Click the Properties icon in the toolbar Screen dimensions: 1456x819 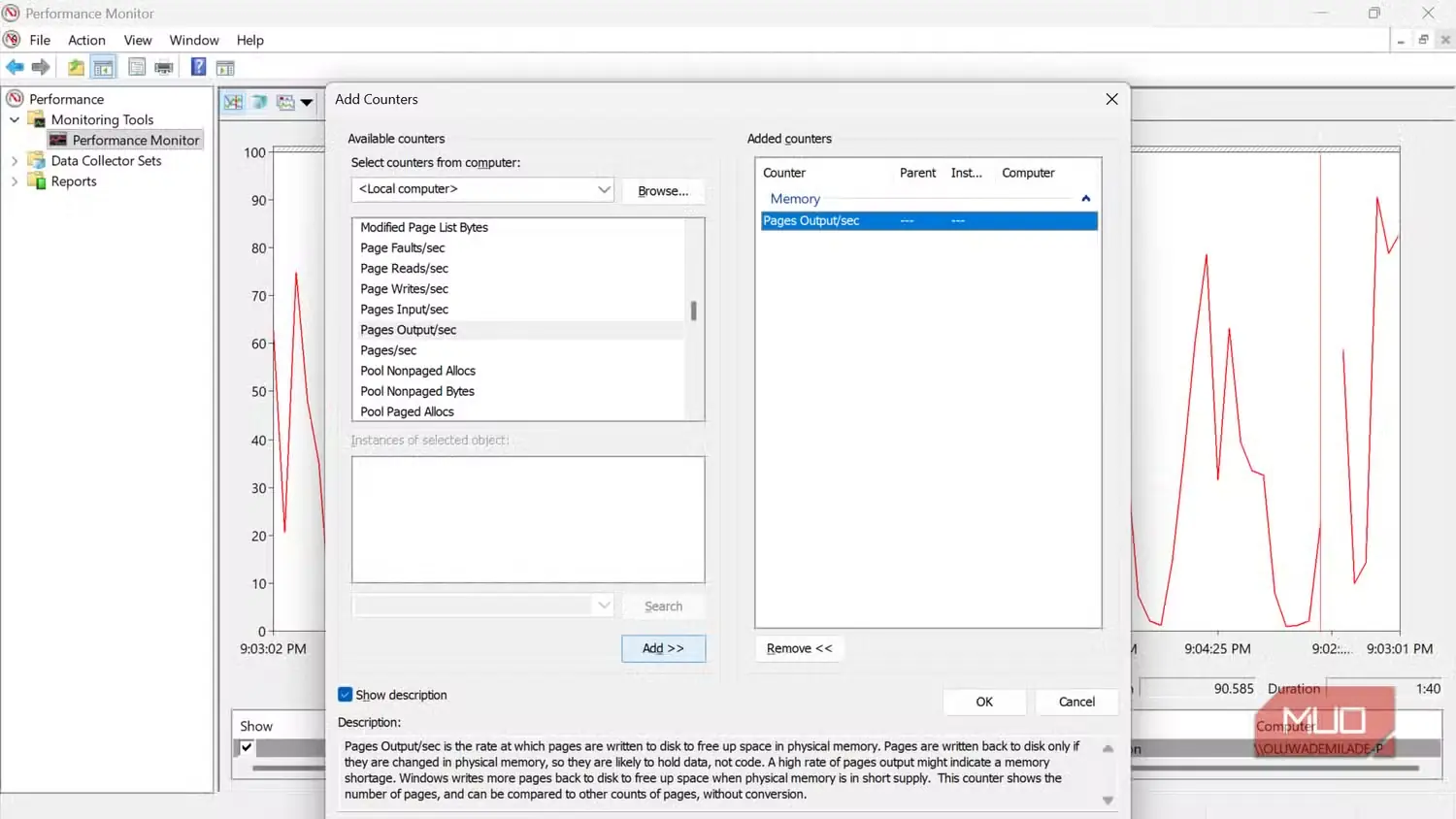coord(137,67)
